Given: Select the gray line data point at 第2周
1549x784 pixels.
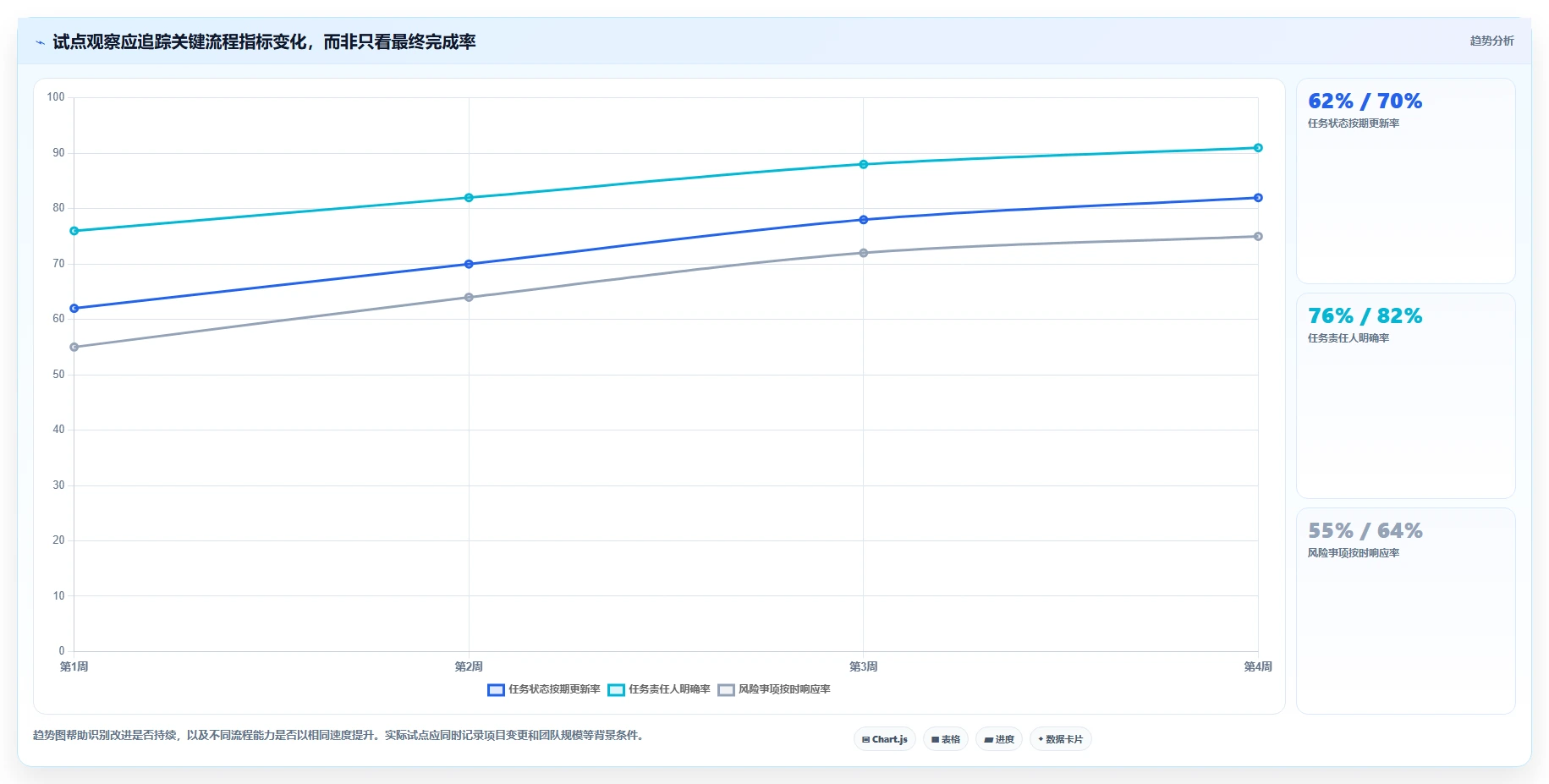Looking at the screenshot, I should click(469, 298).
